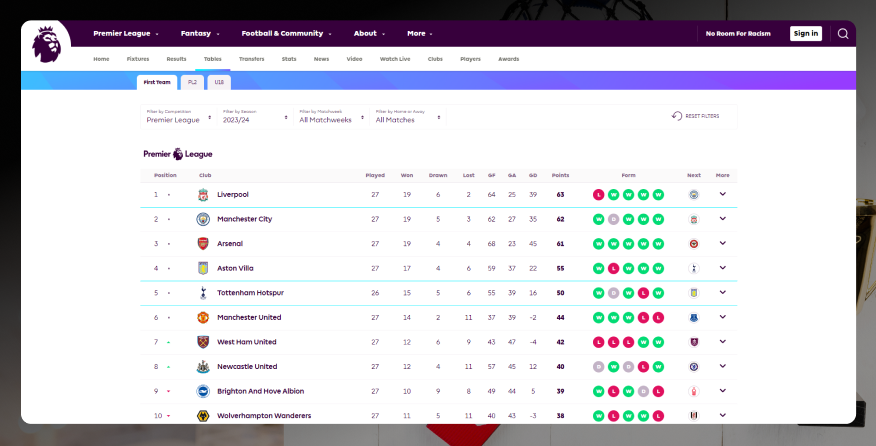This screenshot has height=446, width=876.
Task: Click Wolverhampton's next opponent badge
Action: [x=694, y=416]
